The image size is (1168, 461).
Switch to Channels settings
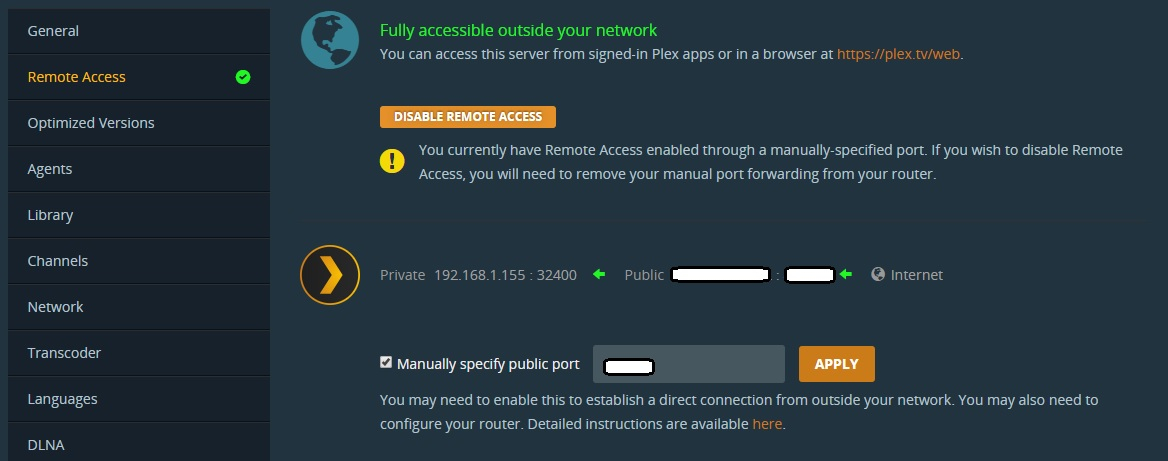139,261
